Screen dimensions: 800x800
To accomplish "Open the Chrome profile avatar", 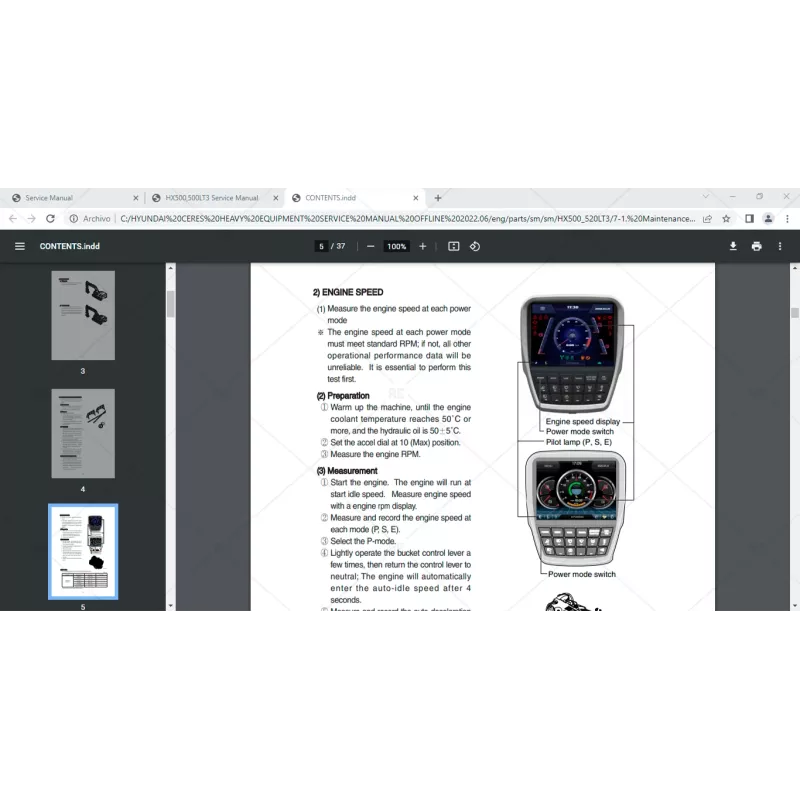I will (x=767, y=218).
